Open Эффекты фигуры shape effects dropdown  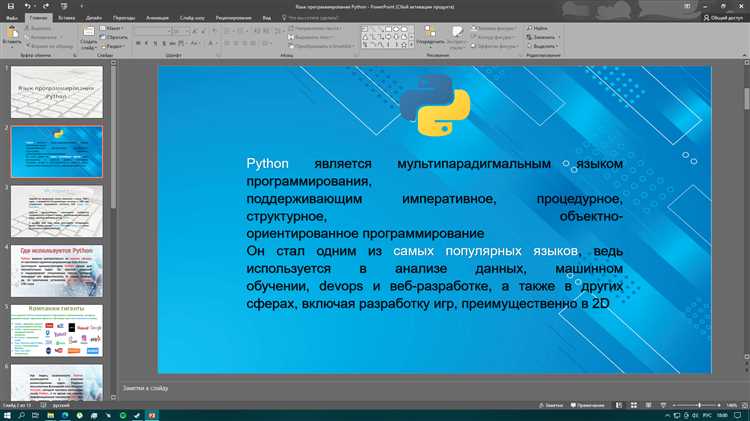[493, 46]
